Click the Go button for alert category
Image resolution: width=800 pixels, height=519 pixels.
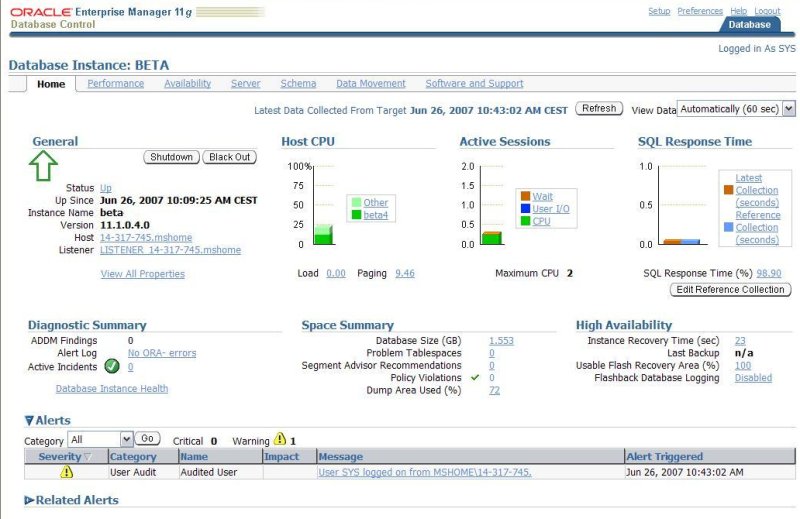pos(147,438)
